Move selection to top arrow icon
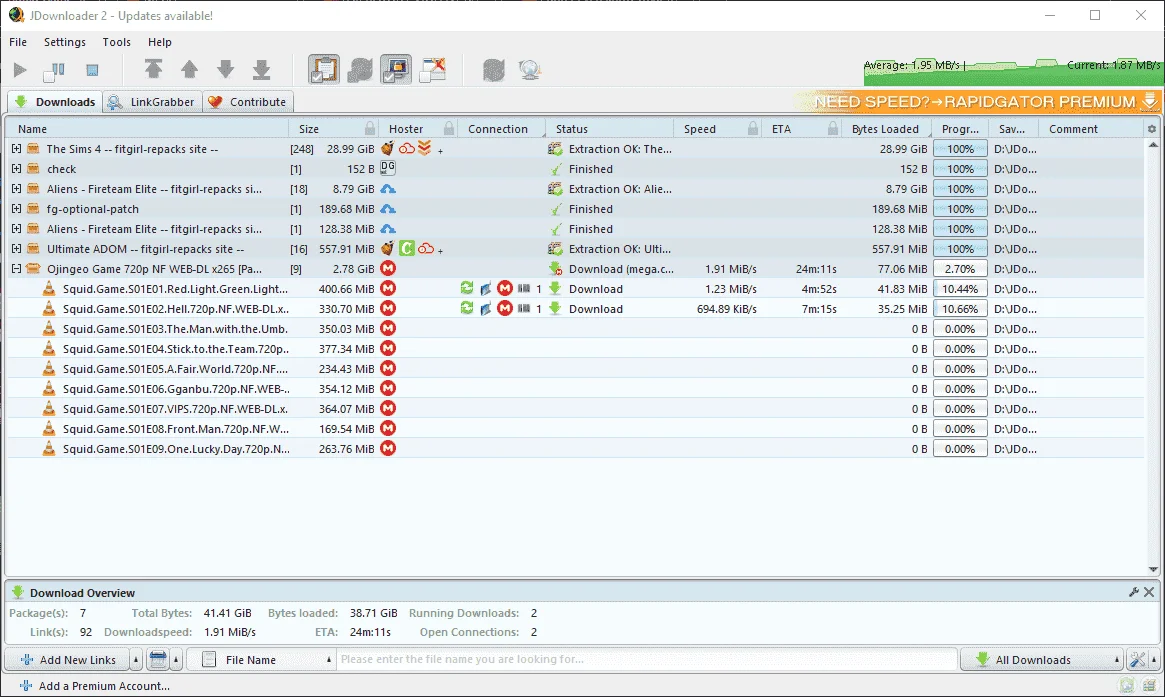Viewport: 1165px width, 697px height. click(x=154, y=70)
